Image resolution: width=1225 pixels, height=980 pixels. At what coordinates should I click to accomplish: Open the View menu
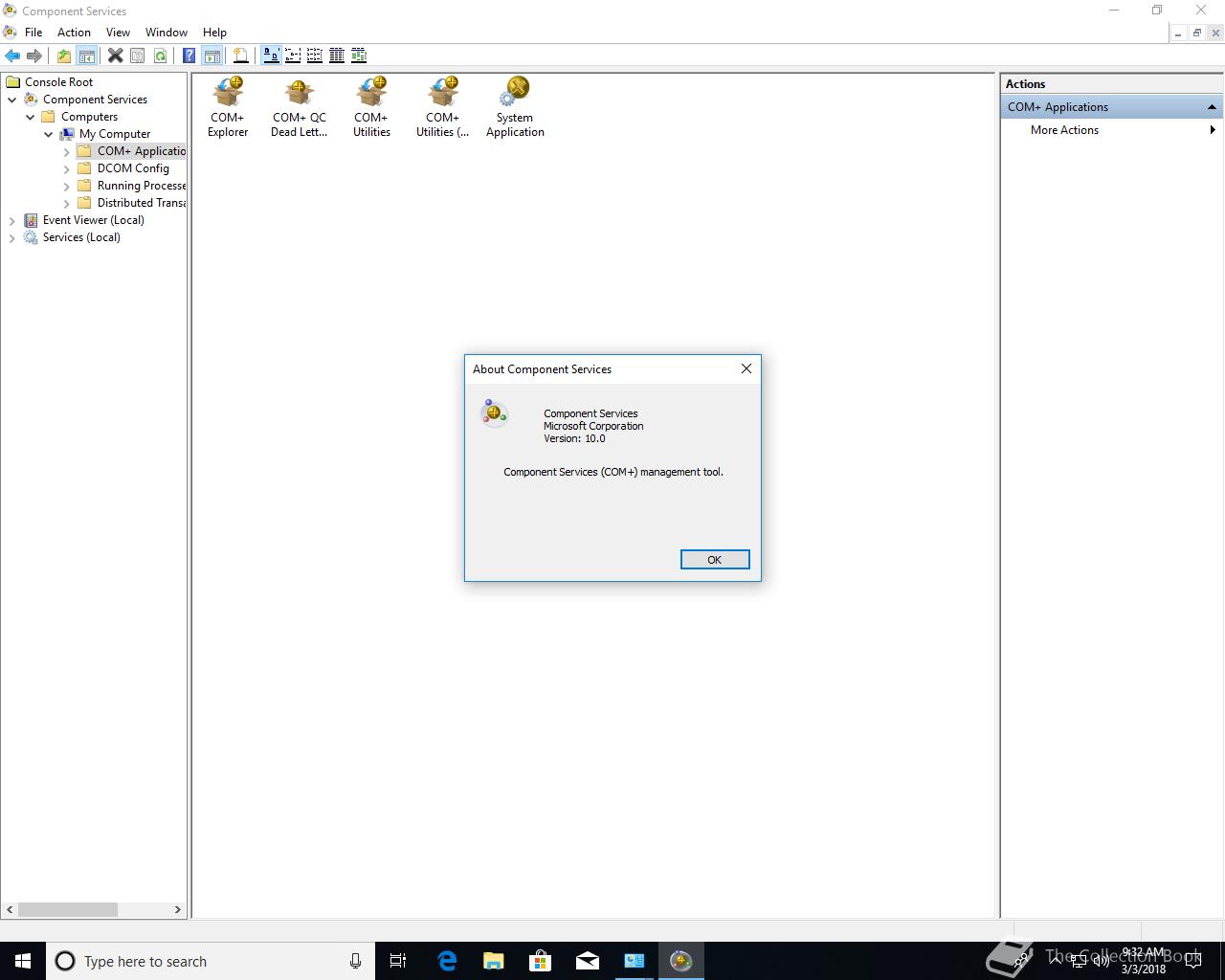[x=118, y=33]
